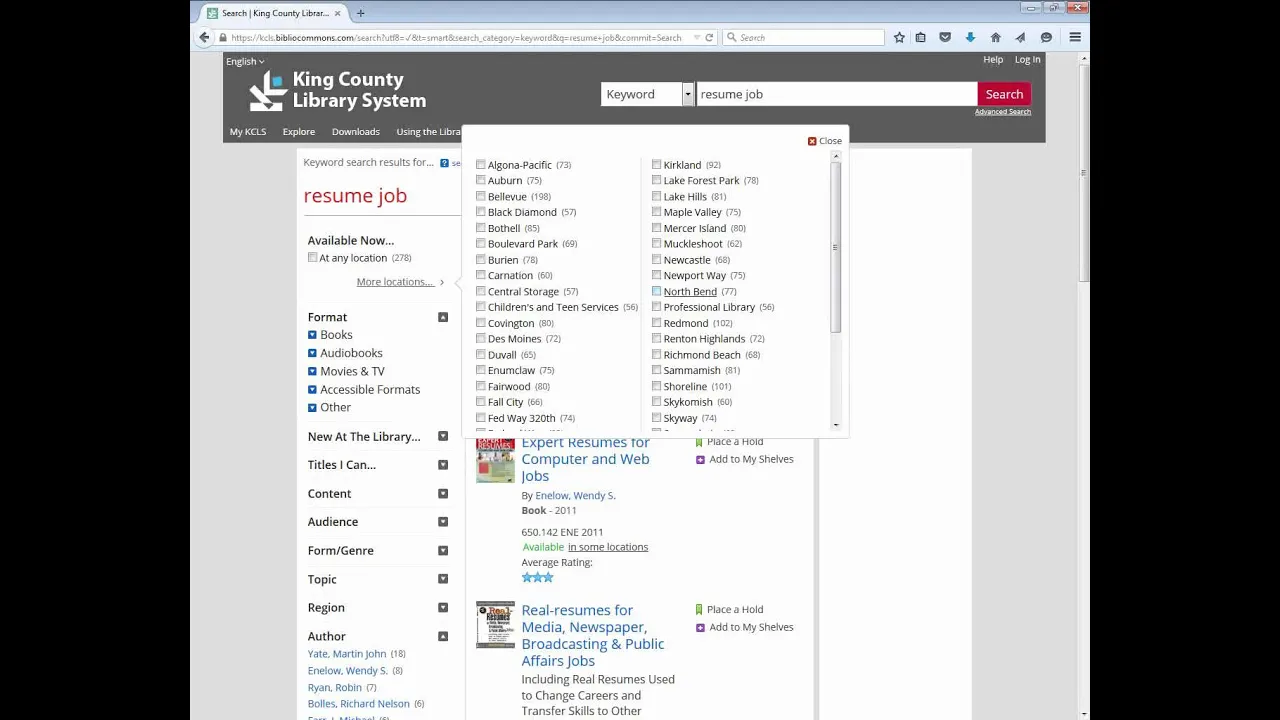The height and width of the screenshot is (720, 1280).
Task: Open the downloads arrow icon in Firefox toolbar
Action: [x=970, y=37]
